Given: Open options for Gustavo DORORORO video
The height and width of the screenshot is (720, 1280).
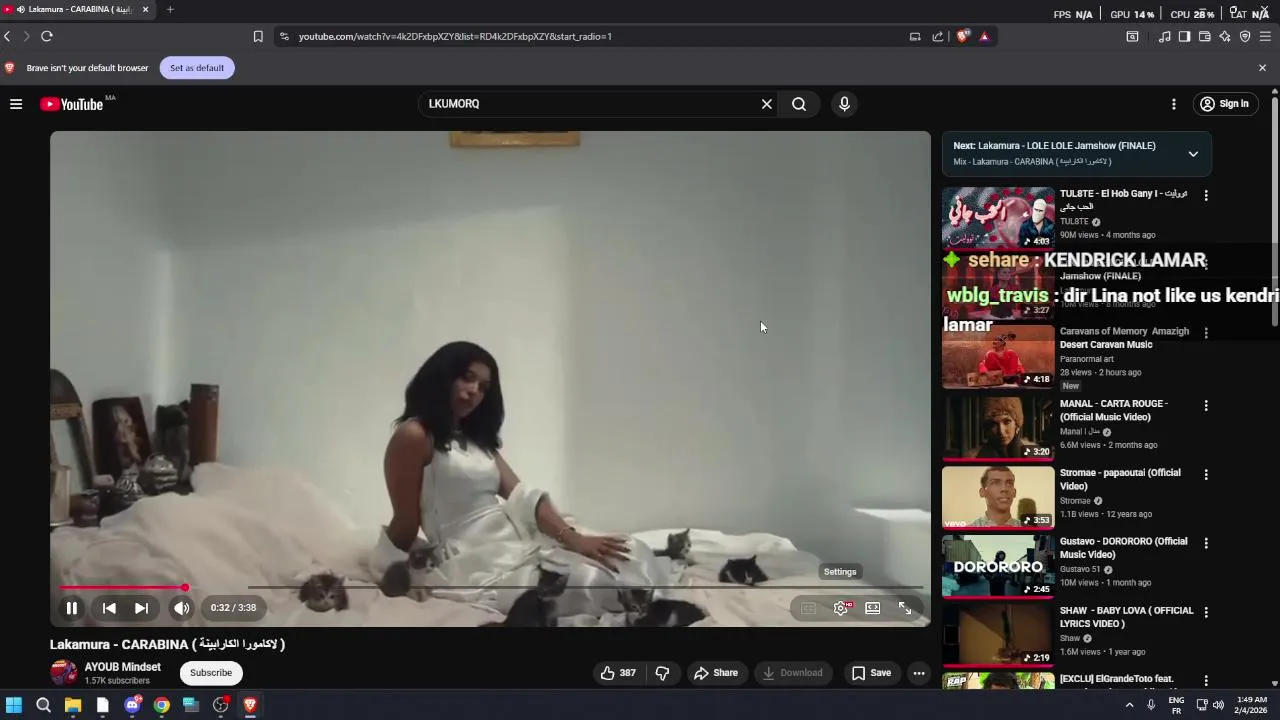Looking at the screenshot, I should pos(1206,543).
